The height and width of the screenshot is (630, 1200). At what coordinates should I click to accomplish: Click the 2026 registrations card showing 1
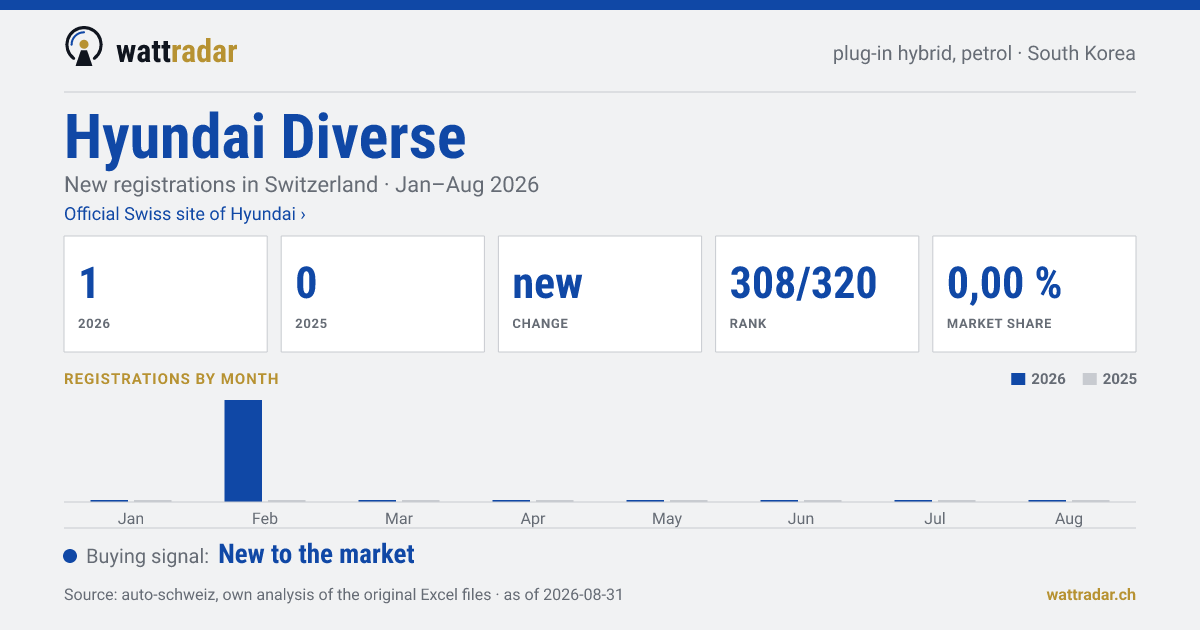click(x=166, y=294)
